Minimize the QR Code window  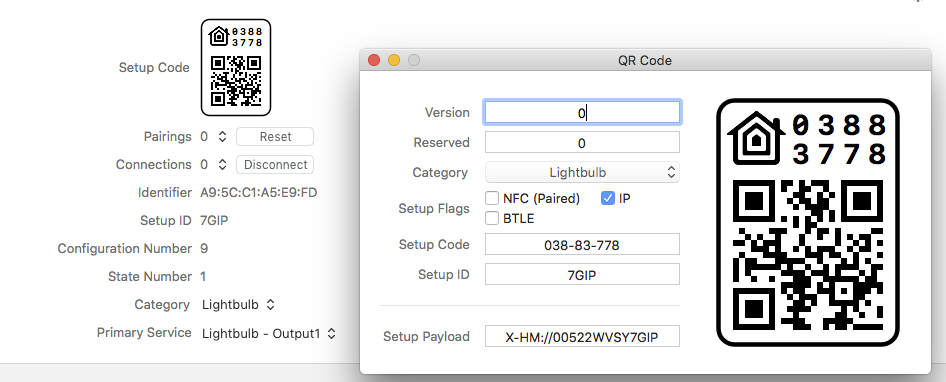(x=394, y=60)
